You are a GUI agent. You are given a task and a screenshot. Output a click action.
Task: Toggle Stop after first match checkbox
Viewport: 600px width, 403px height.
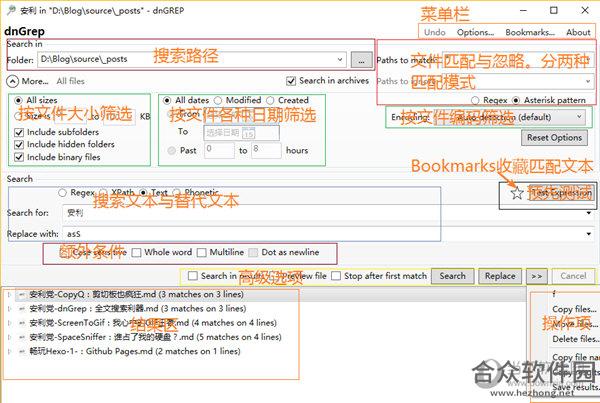click(336, 276)
